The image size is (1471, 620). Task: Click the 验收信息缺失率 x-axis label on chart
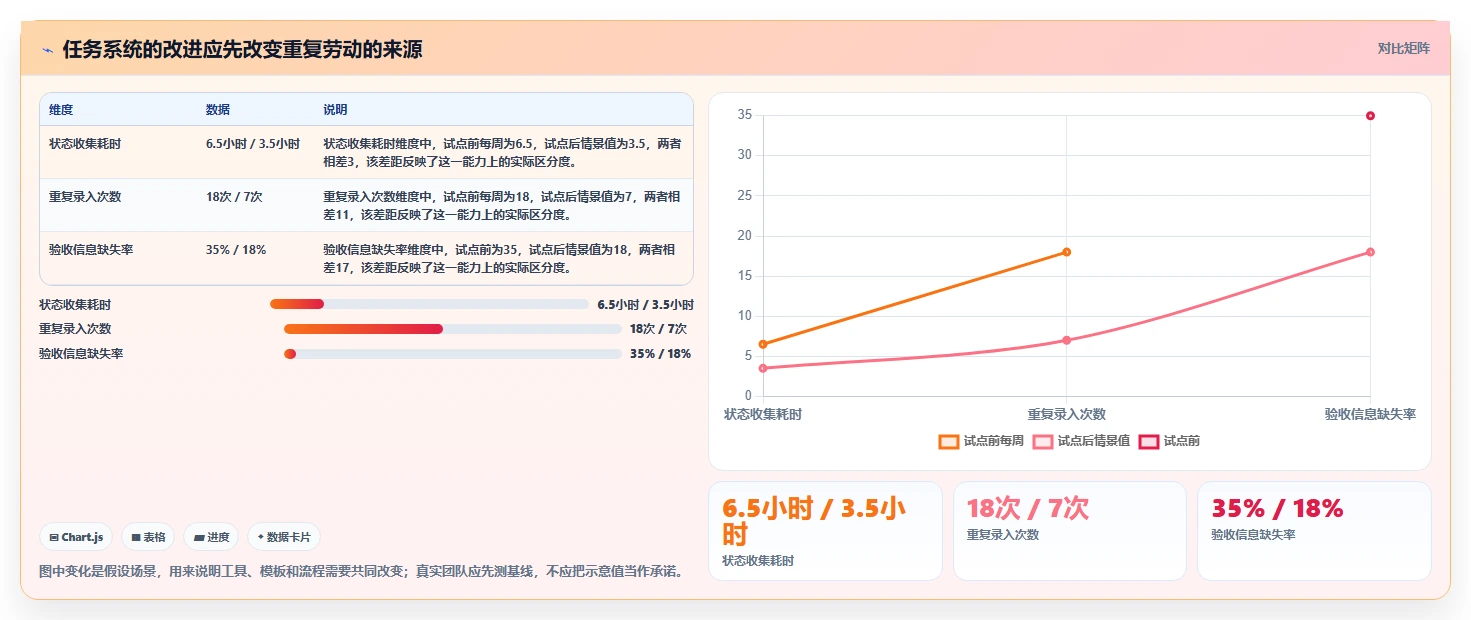(x=1371, y=414)
